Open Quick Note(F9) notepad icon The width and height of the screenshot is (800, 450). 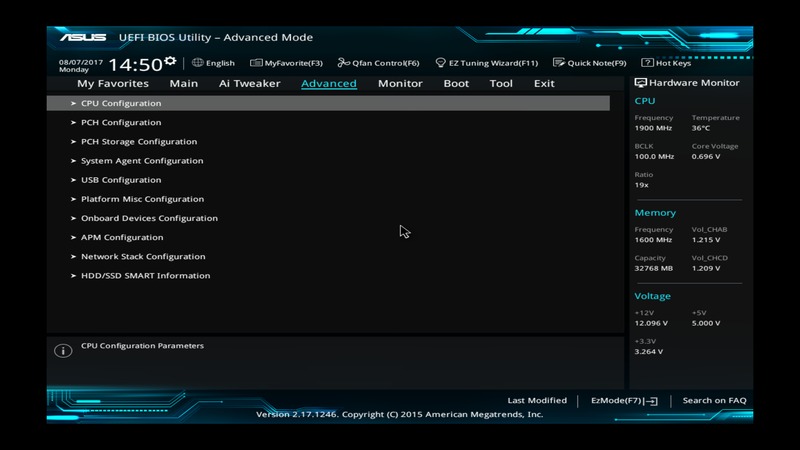tap(560, 63)
